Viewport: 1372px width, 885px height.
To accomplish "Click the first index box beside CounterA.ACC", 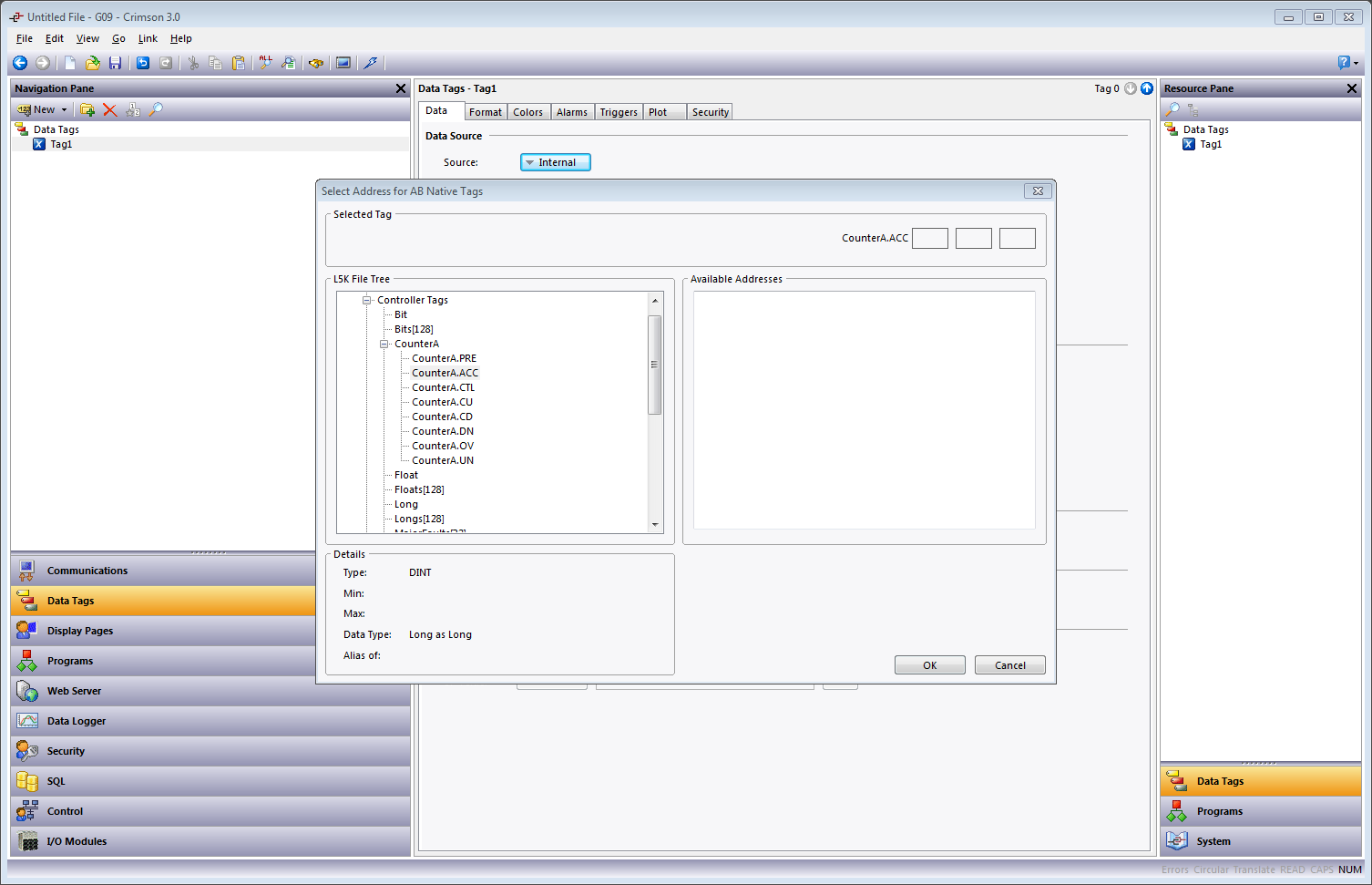I will pos(930,238).
